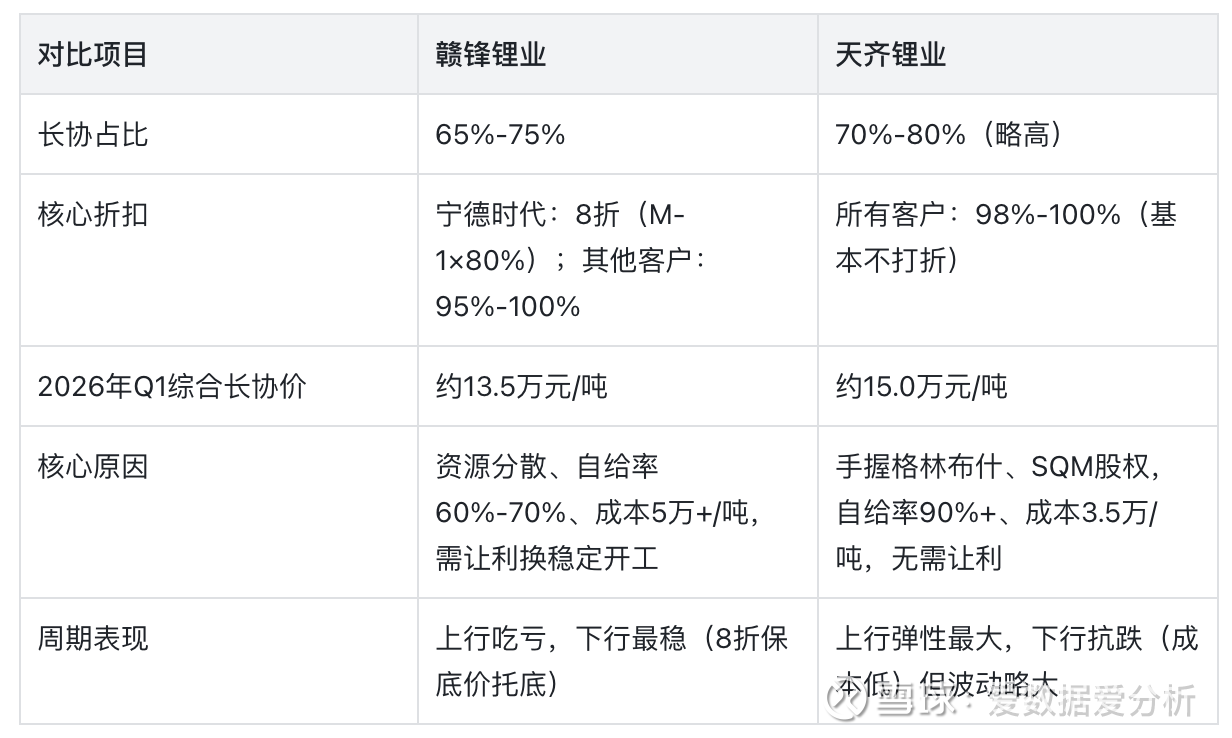Click the 长协占比 row label
Image resolution: width=1232 pixels, height=738 pixels.
92,134
